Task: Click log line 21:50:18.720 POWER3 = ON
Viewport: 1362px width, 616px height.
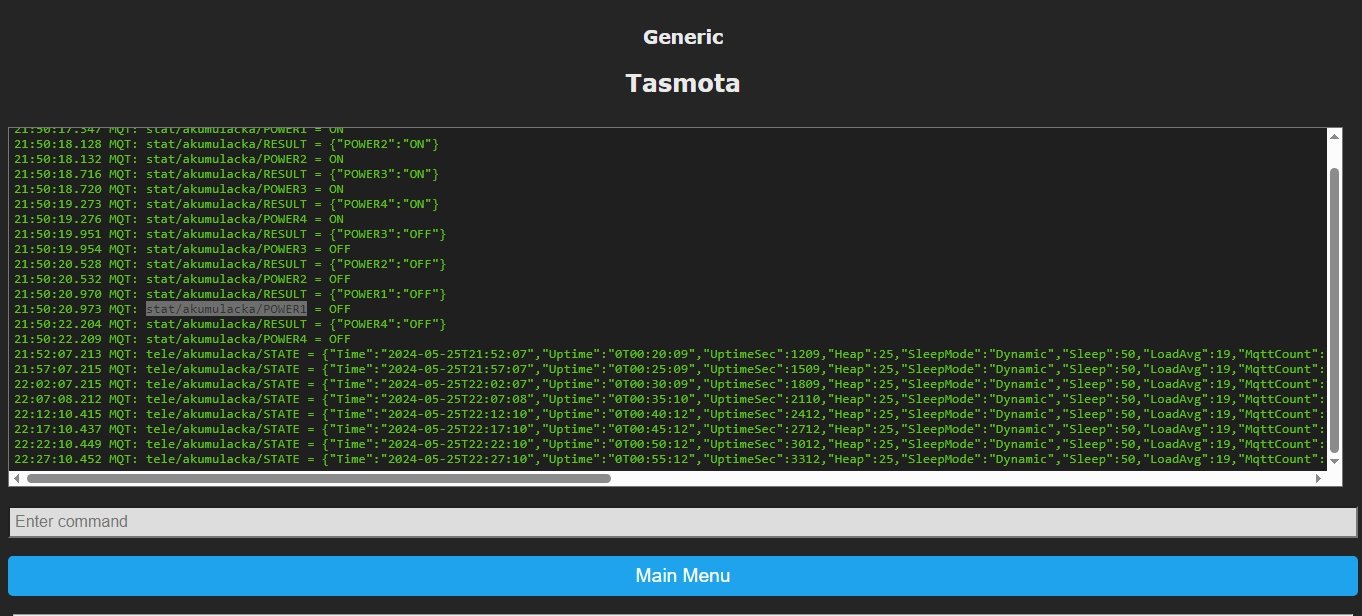Action: (179, 189)
